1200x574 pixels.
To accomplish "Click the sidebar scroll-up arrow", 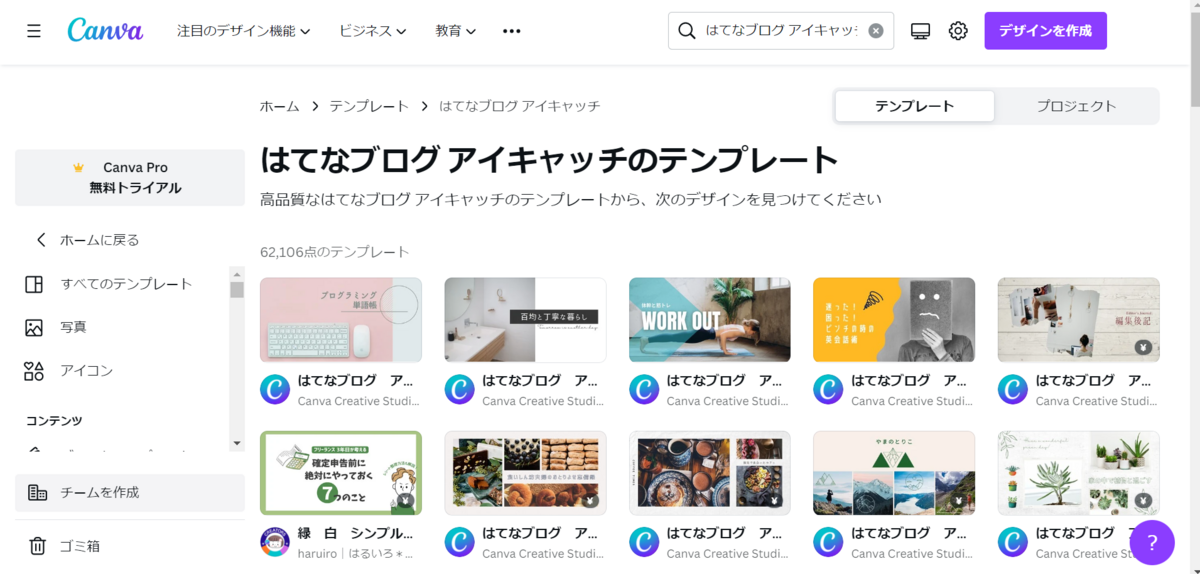I will pyautogui.click(x=237, y=274).
